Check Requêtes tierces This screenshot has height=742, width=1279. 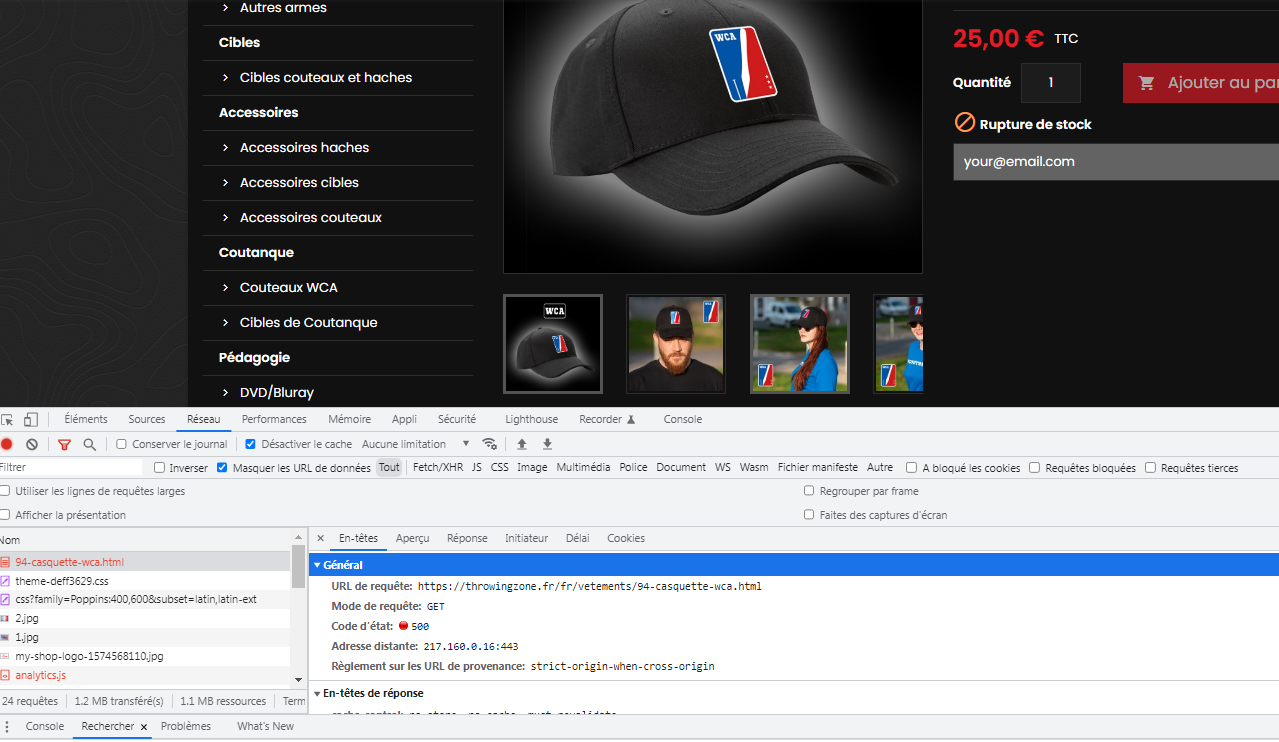pos(1151,468)
